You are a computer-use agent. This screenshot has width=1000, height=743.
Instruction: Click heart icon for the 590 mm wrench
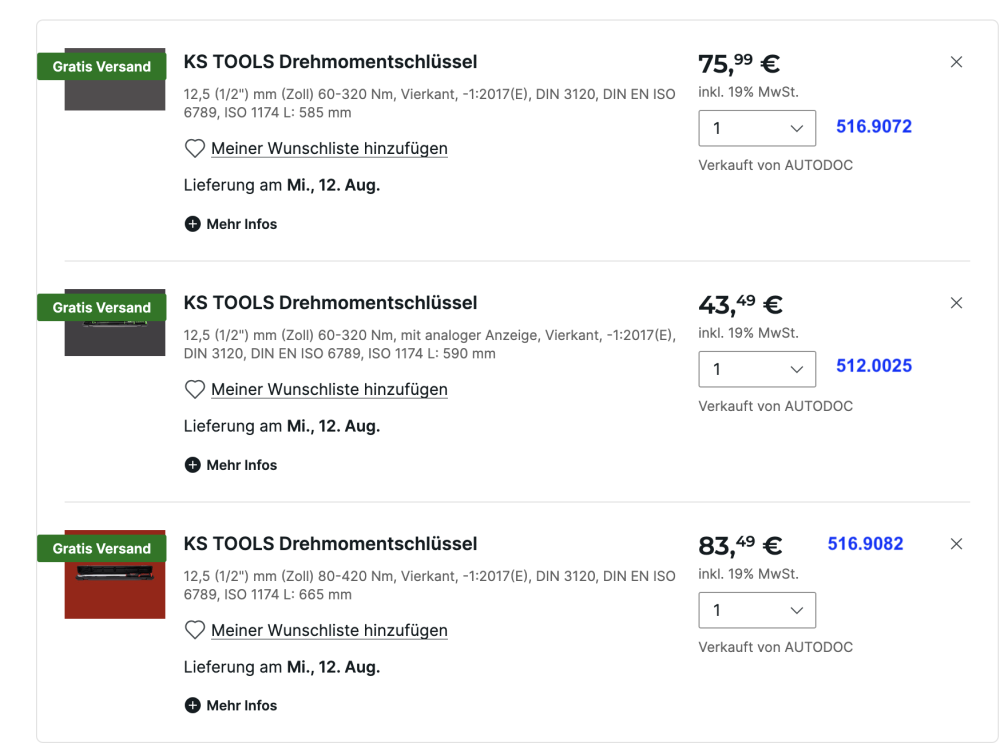point(195,390)
